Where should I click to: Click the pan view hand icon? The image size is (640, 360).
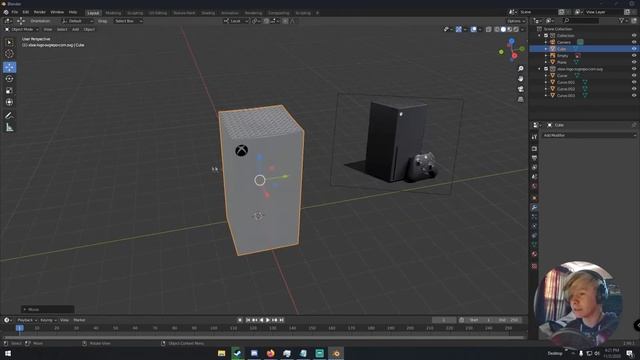[x=520, y=78]
